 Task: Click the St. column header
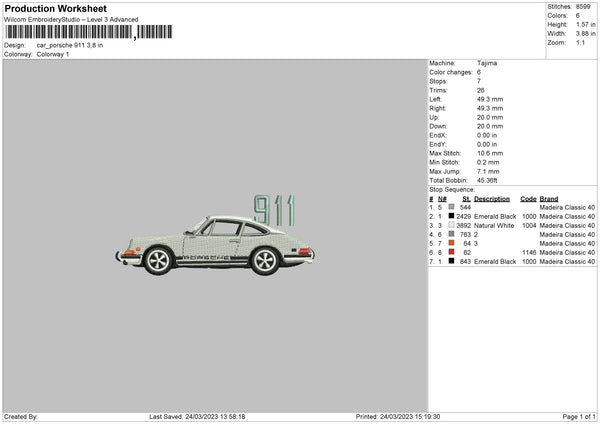pos(466,199)
